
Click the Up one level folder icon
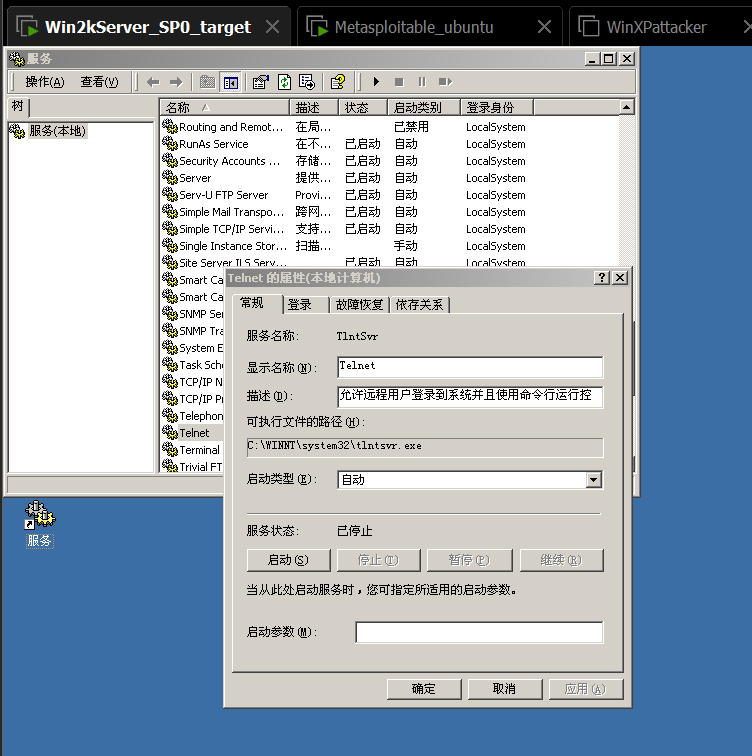tap(207, 82)
